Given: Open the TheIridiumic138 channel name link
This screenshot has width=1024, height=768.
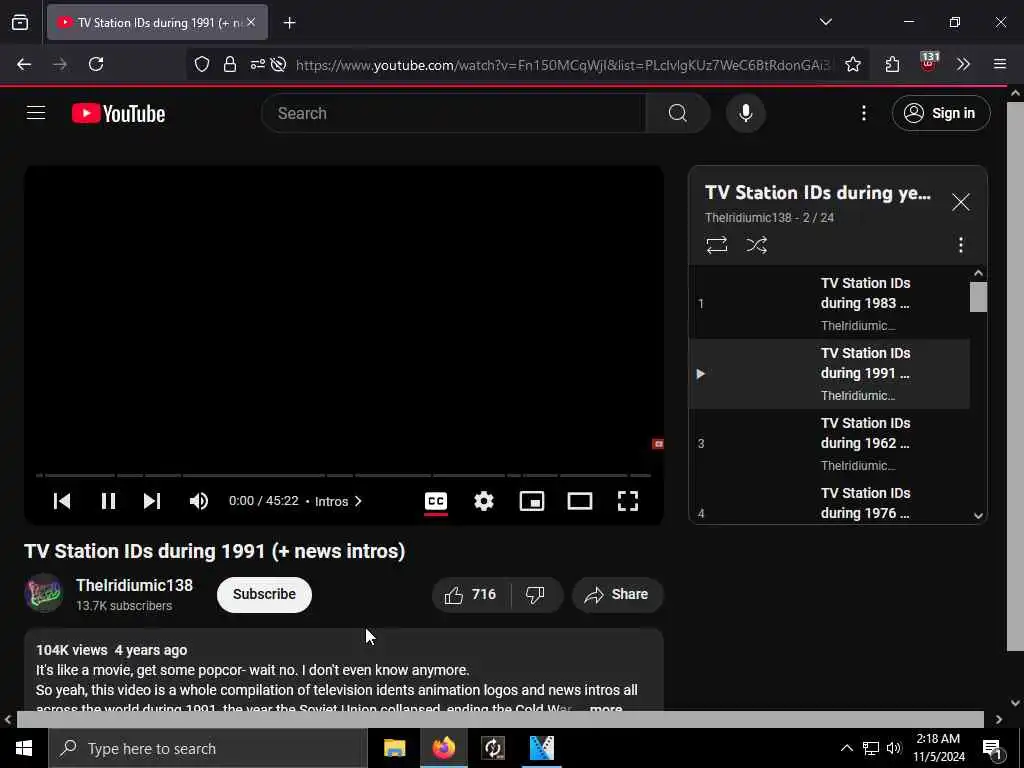Looking at the screenshot, I should pyautogui.click(x=134, y=585).
